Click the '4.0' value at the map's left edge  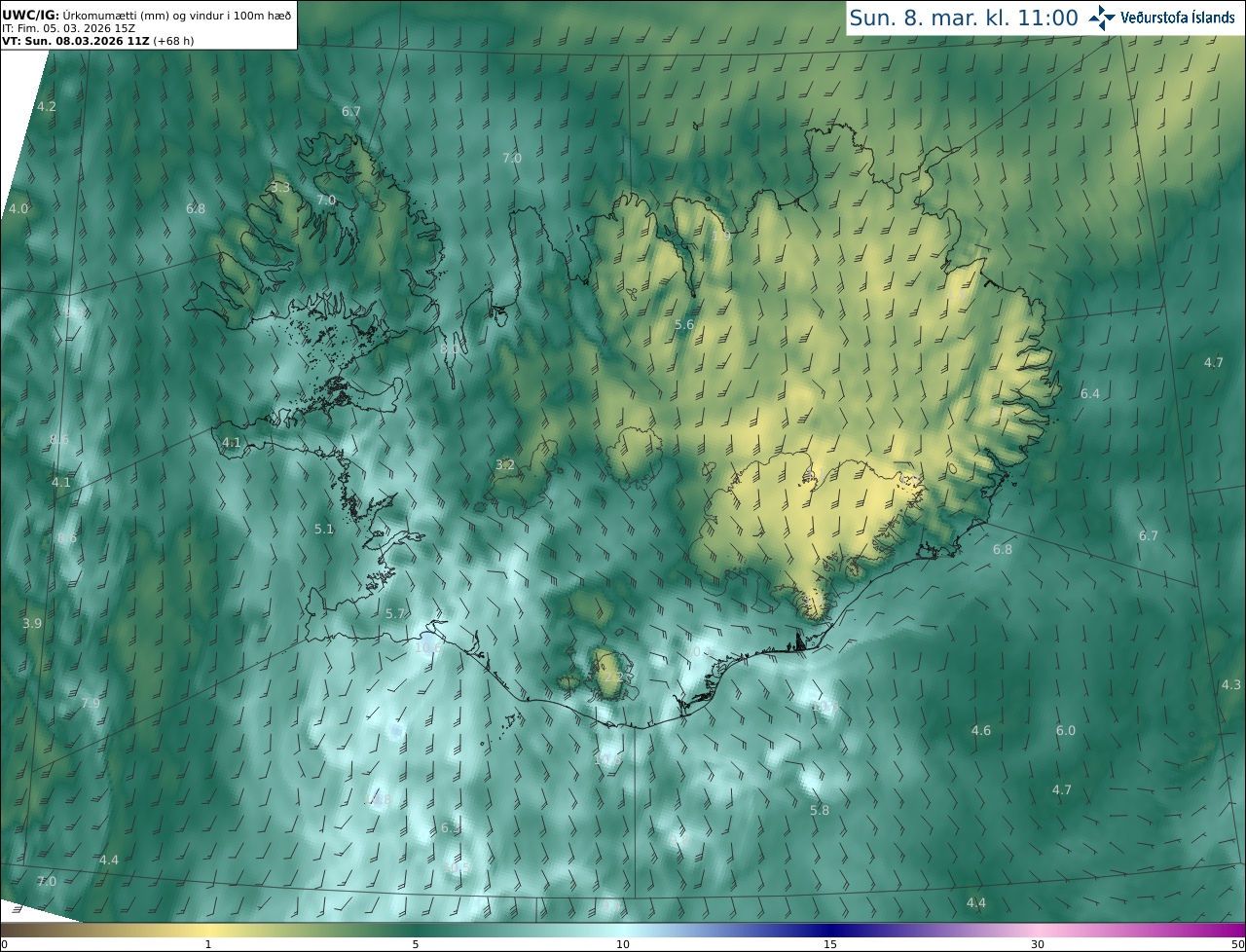pyautogui.click(x=18, y=208)
